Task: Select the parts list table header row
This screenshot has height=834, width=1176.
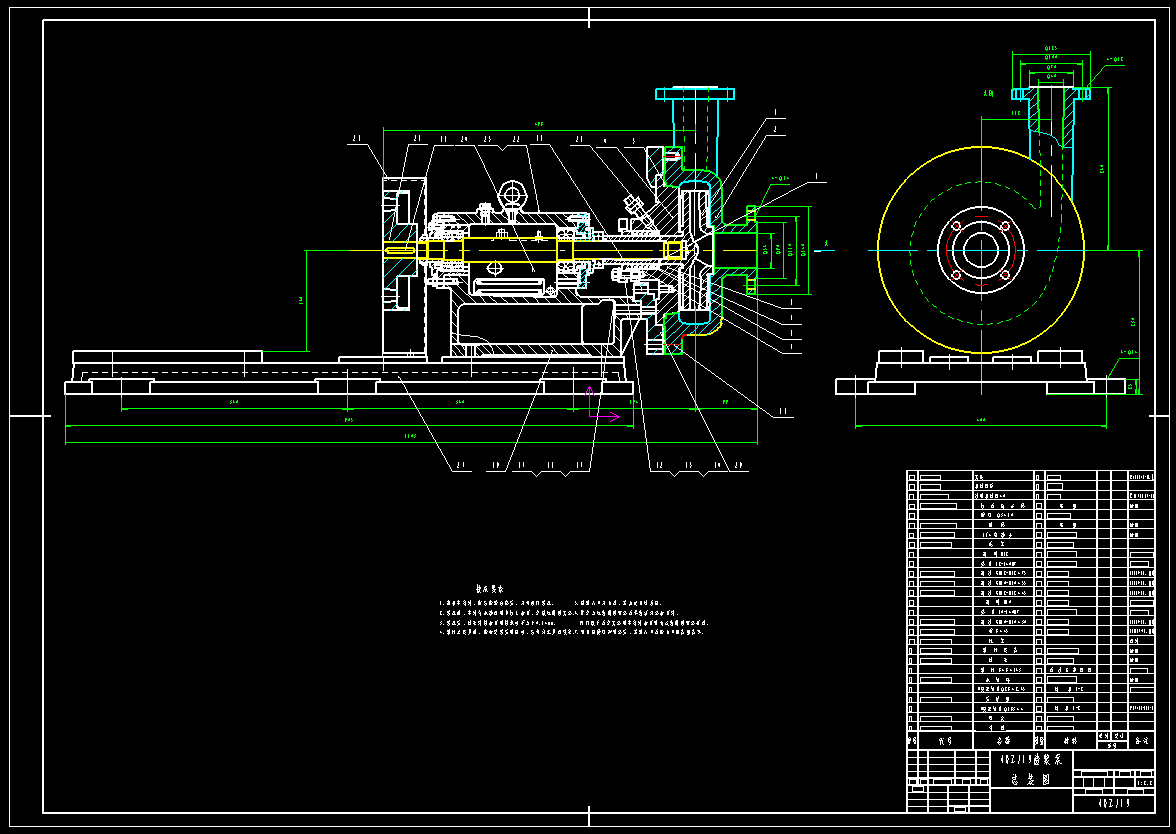Action: 1030,741
